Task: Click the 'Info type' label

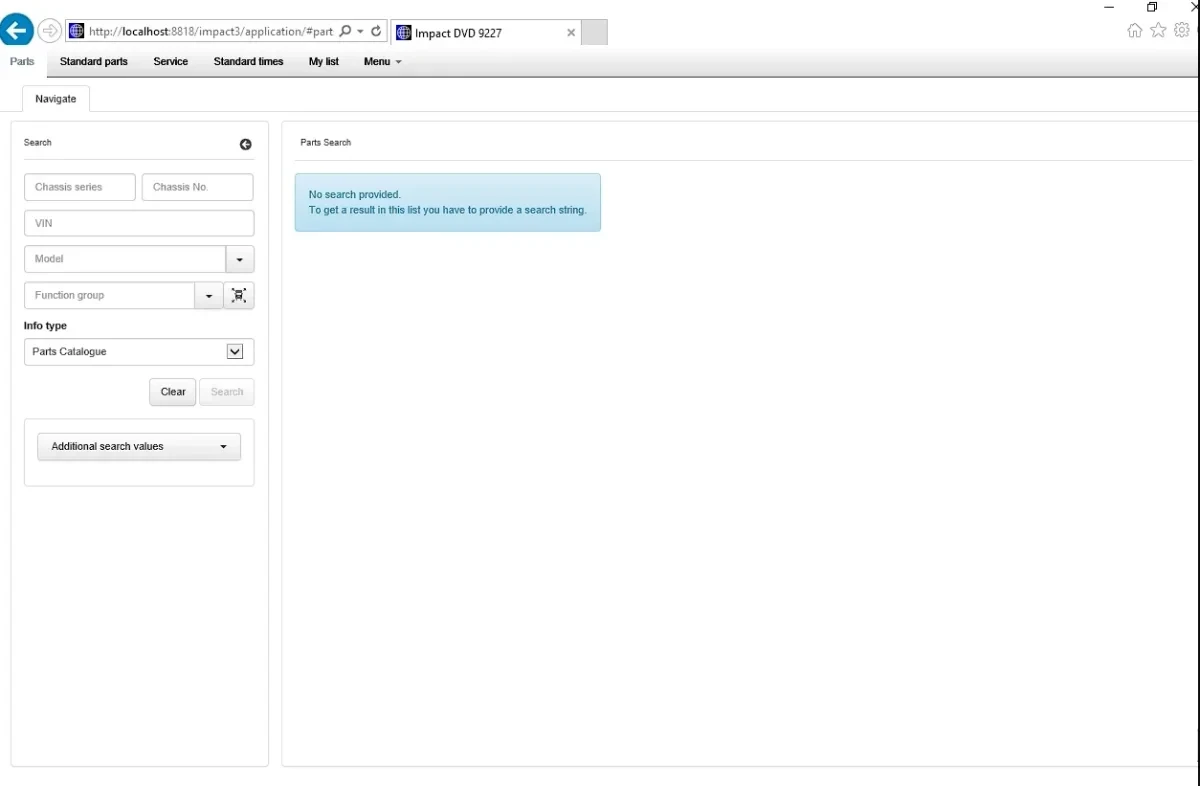Action: pos(45,326)
